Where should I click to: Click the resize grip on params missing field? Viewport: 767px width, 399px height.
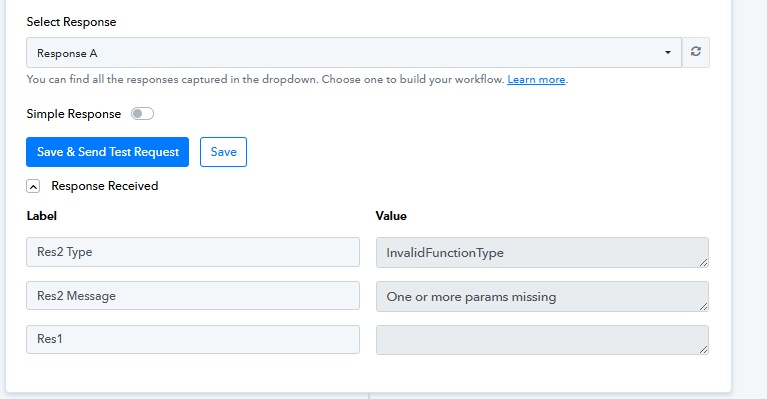pyautogui.click(x=703, y=307)
